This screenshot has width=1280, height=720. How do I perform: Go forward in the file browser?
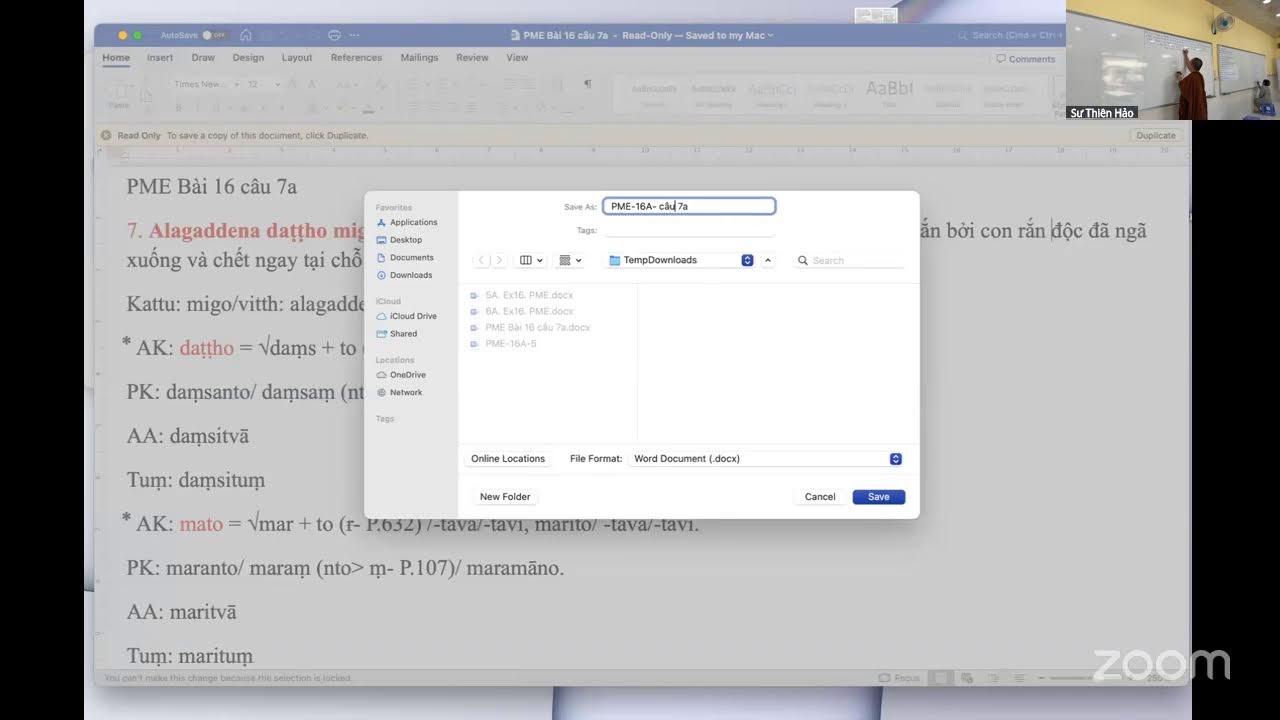(499, 260)
